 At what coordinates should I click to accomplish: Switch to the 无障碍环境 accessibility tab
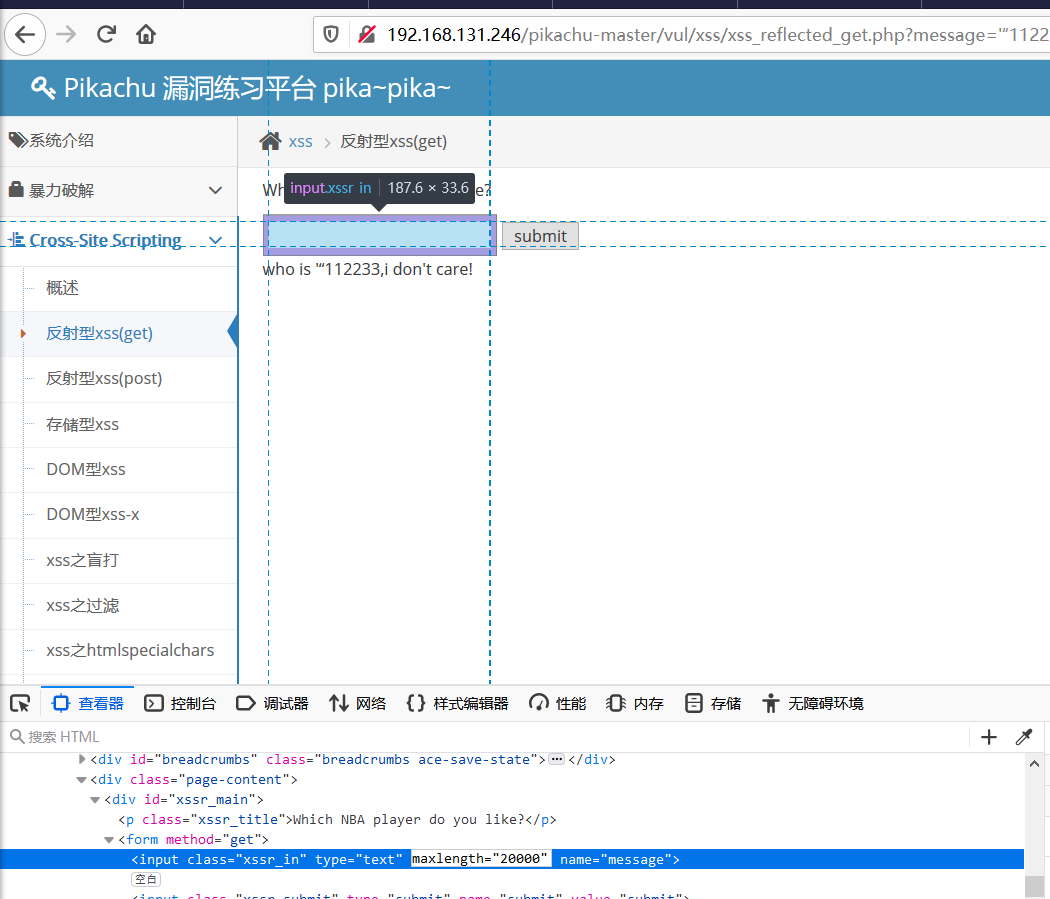pos(813,704)
